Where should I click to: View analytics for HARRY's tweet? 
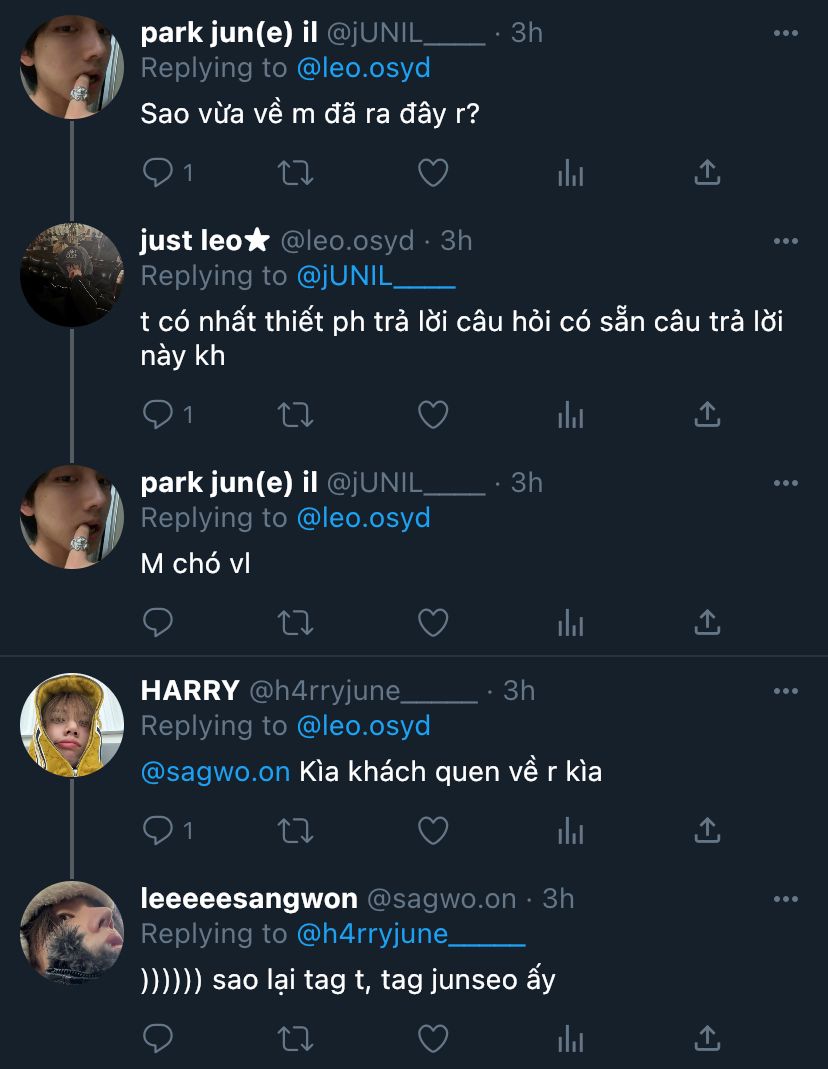click(x=570, y=830)
